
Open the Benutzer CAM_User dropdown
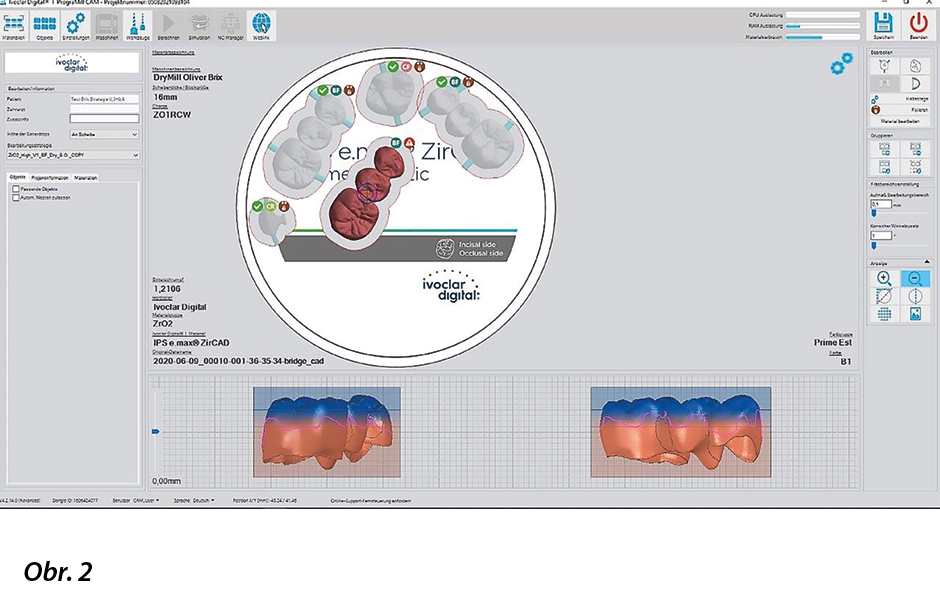click(137, 500)
